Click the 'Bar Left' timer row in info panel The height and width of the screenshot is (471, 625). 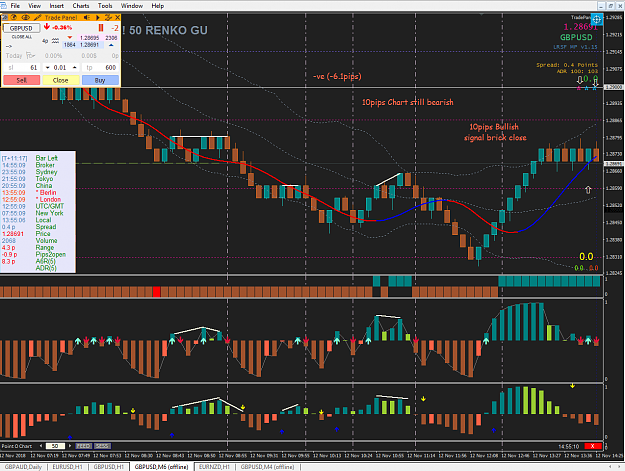[30, 158]
